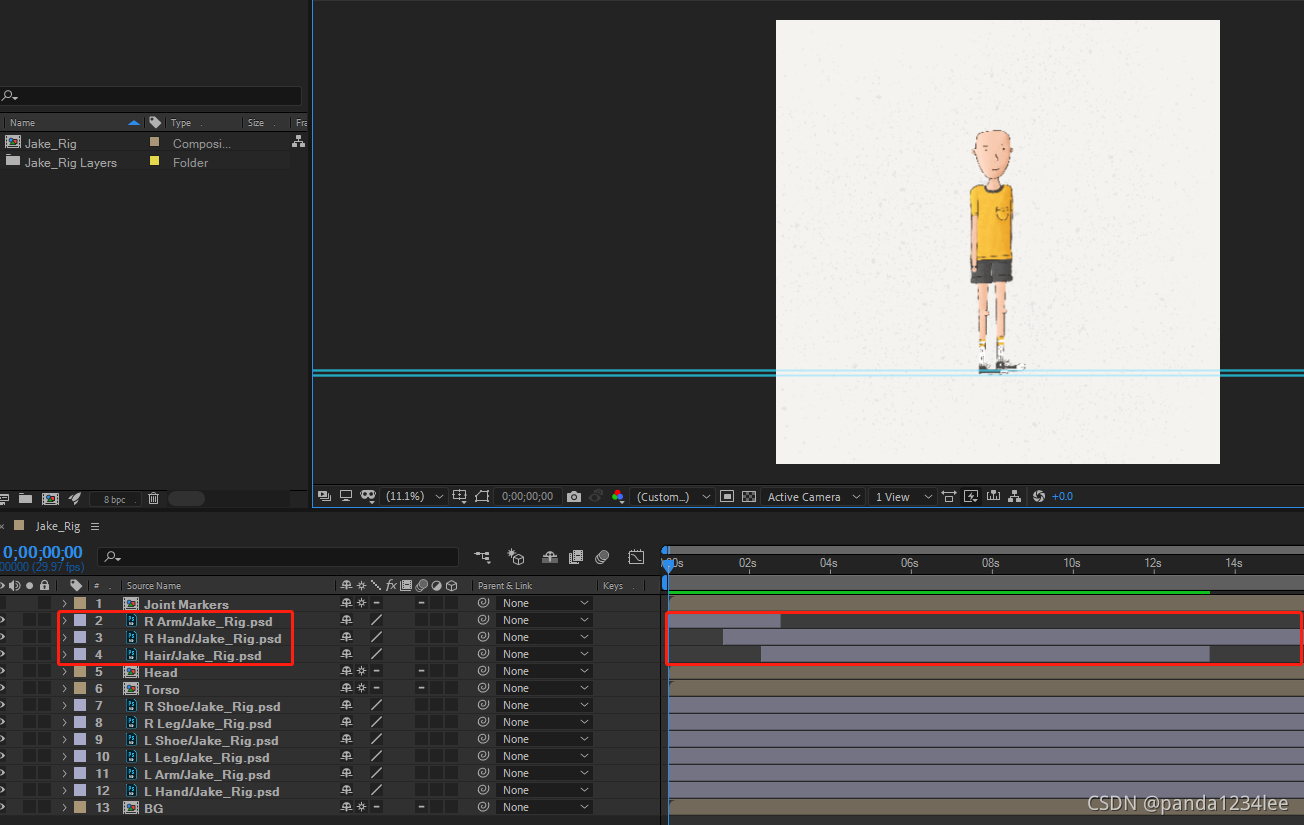Image resolution: width=1304 pixels, height=825 pixels.
Task: Expand the L Shoe/Jake_Rig.psd layer
Action: point(65,739)
